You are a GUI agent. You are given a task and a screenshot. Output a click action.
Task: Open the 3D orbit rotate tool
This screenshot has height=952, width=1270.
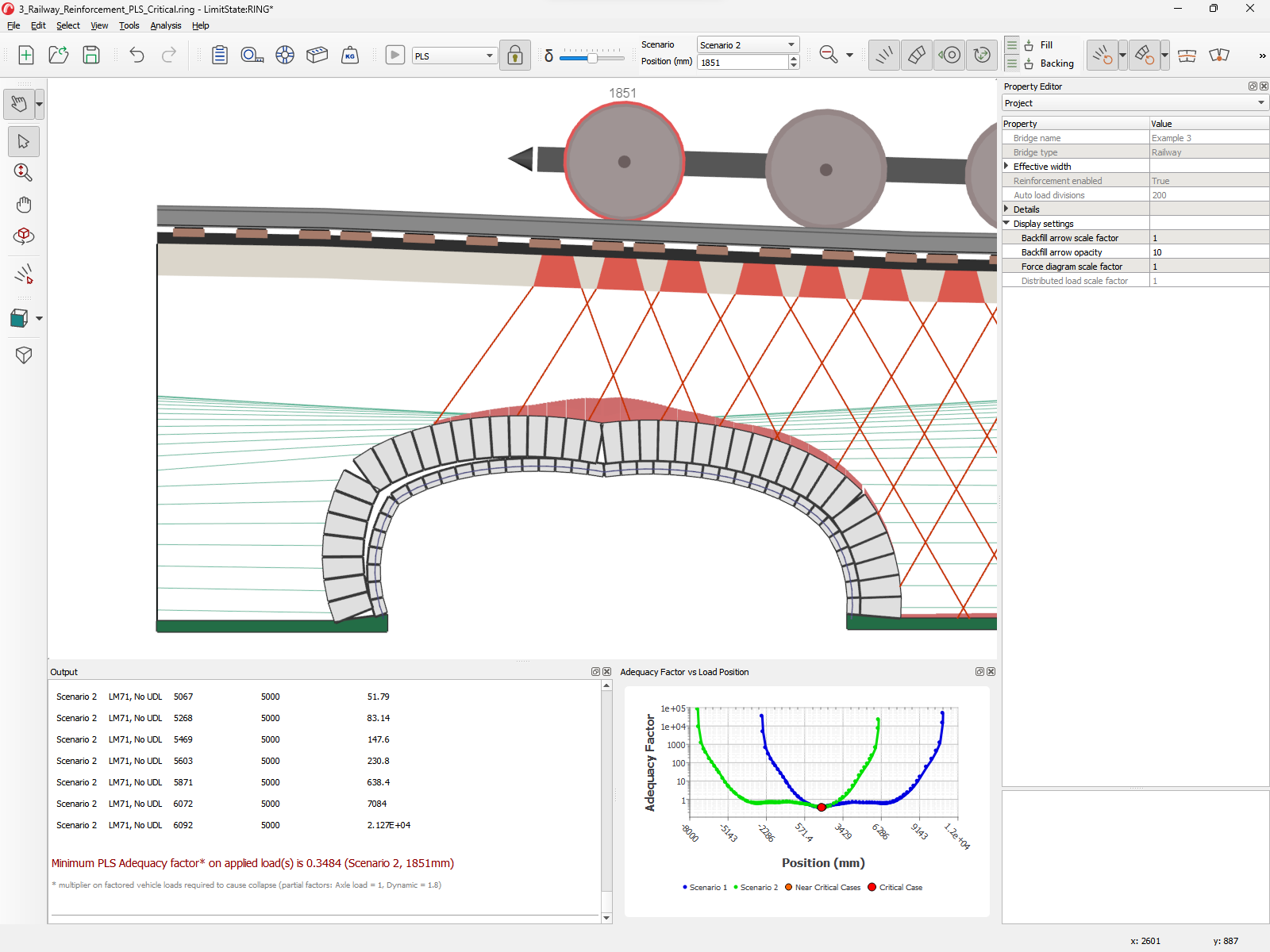[23, 236]
